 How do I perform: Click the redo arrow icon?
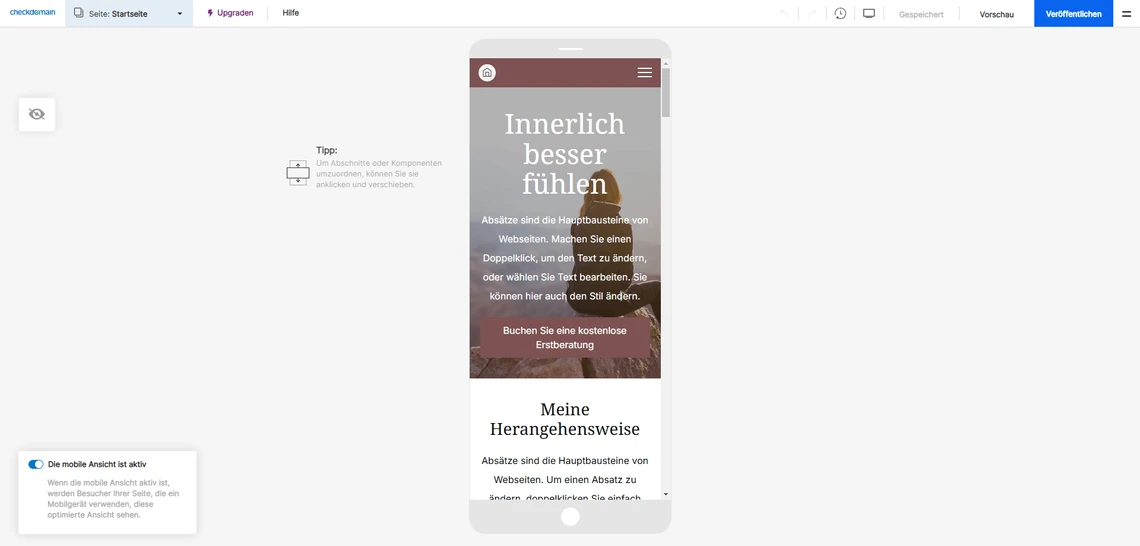pos(812,13)
